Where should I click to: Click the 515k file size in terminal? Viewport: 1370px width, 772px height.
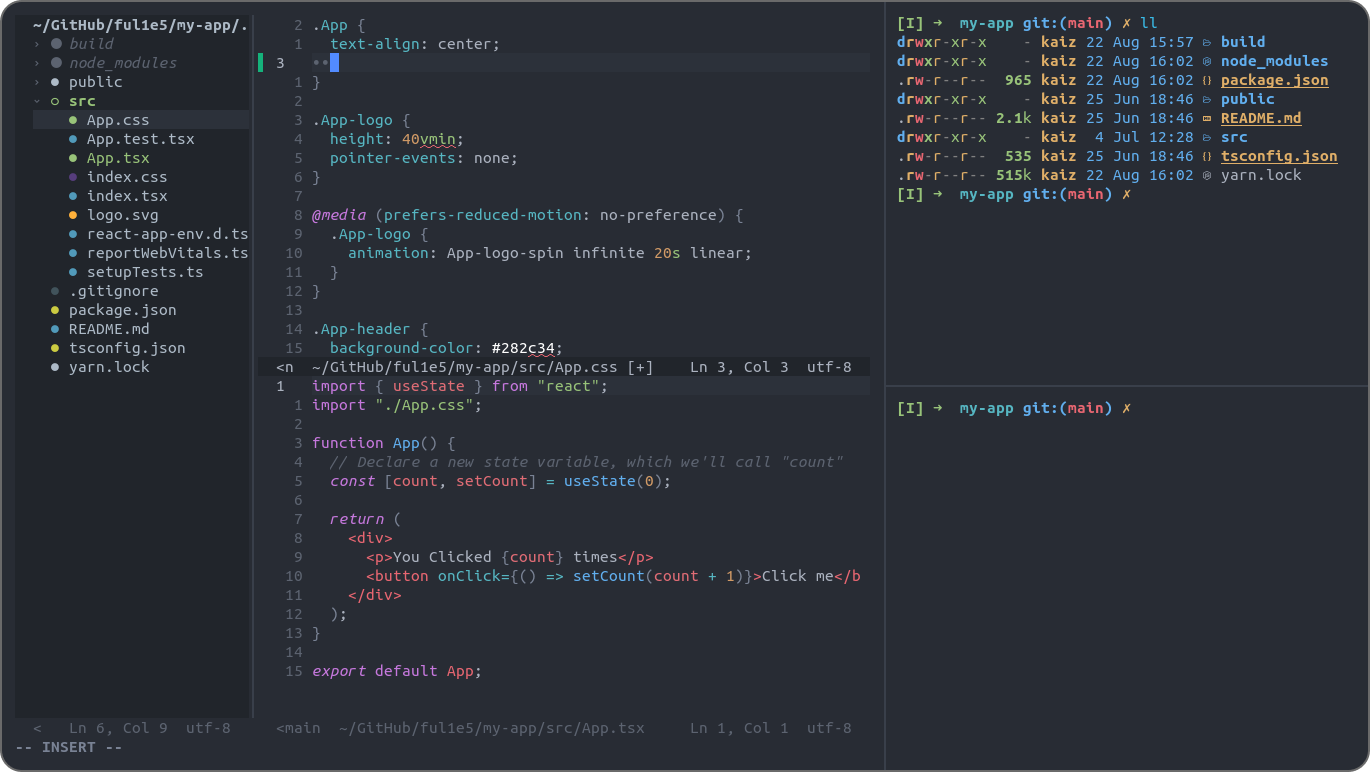[x=1013, y=175]
